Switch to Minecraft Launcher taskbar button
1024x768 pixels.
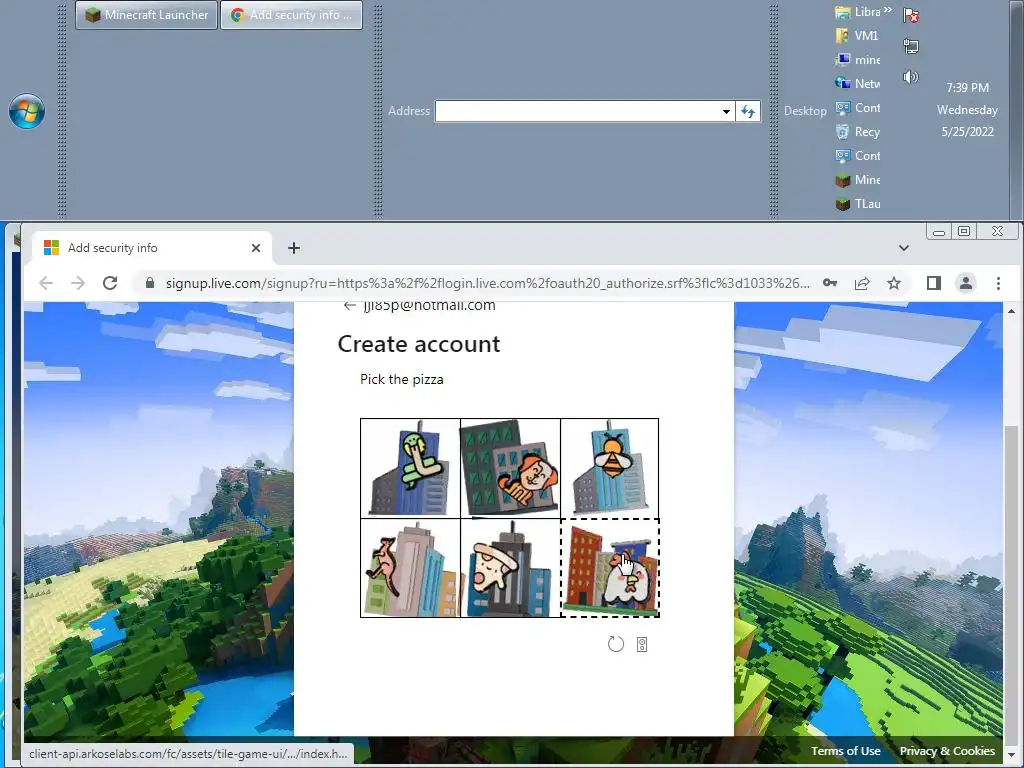146,14
